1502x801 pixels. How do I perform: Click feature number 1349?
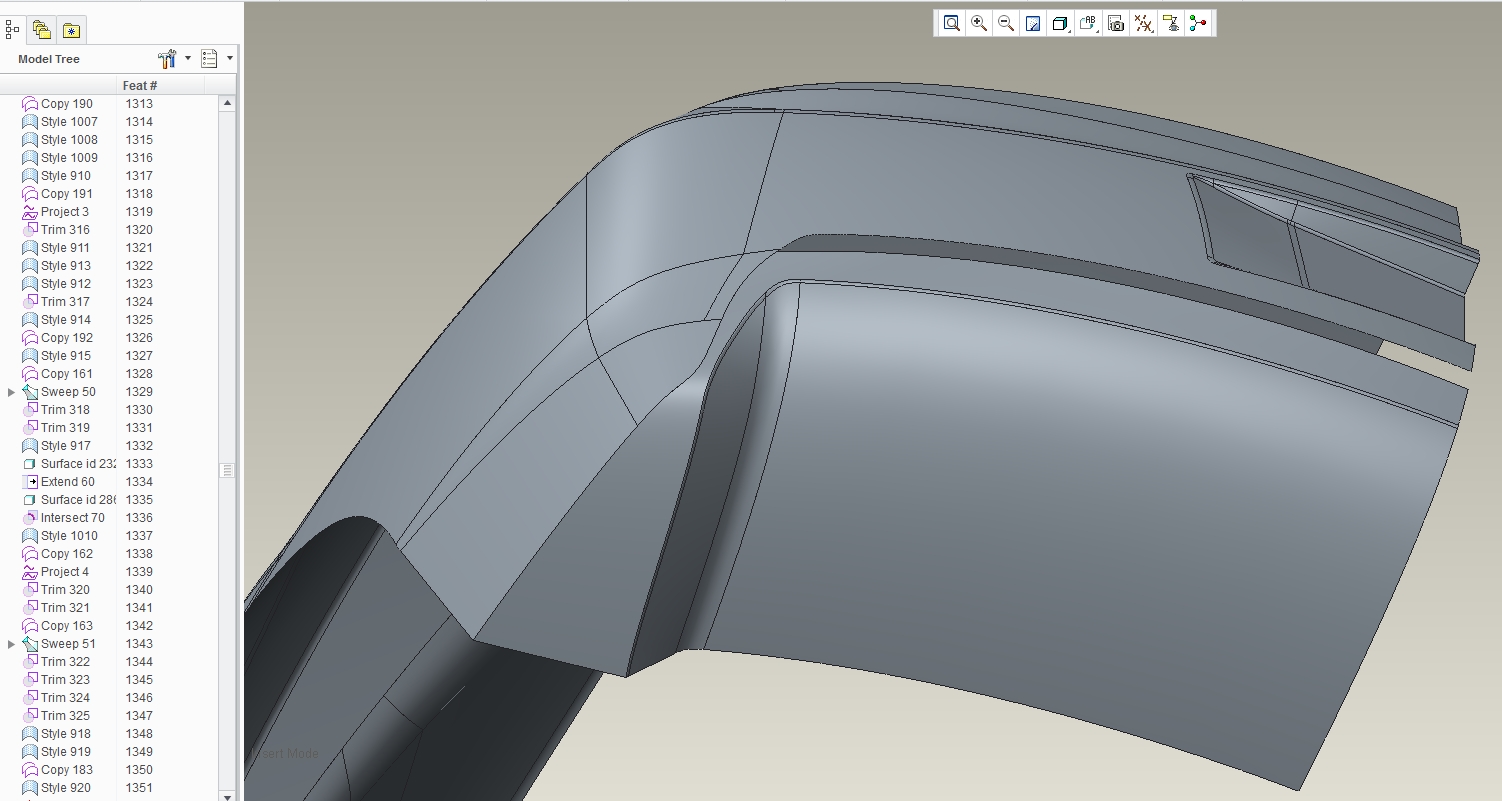click(139, 752)
